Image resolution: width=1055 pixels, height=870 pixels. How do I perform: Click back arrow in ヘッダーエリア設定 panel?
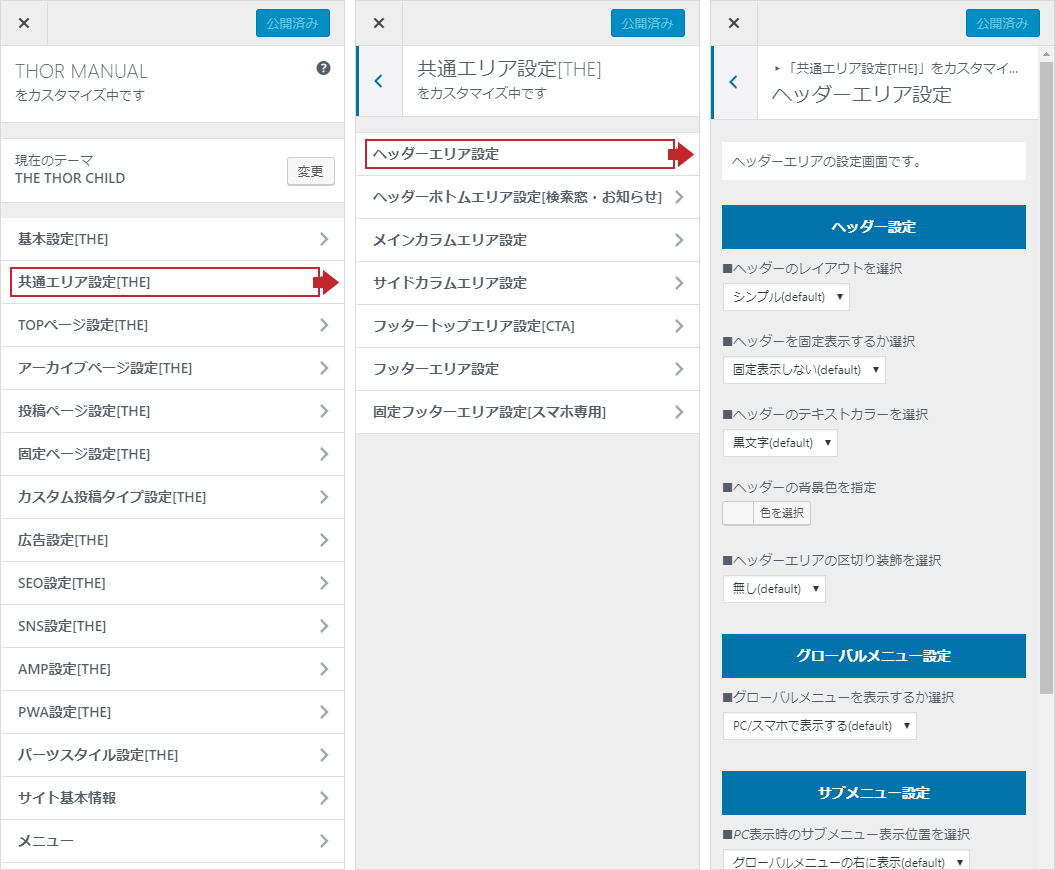(733, 82)
